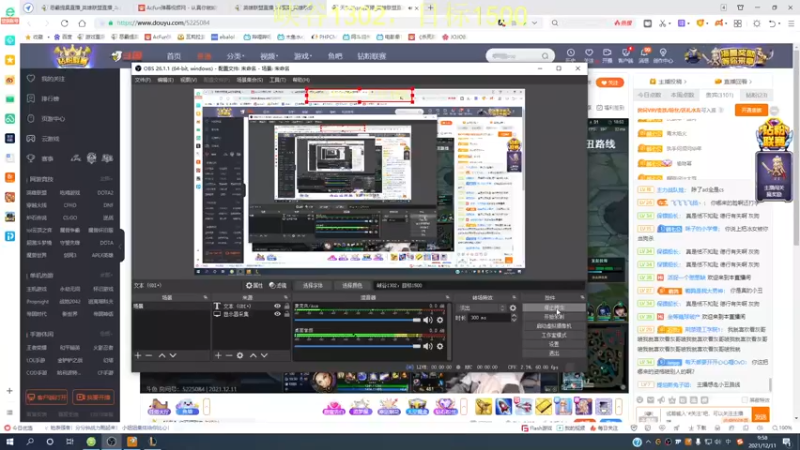Open 消息 notifications icon in Douyu header
The width and height of the screenshot is (800, 450).
(644, 55)
